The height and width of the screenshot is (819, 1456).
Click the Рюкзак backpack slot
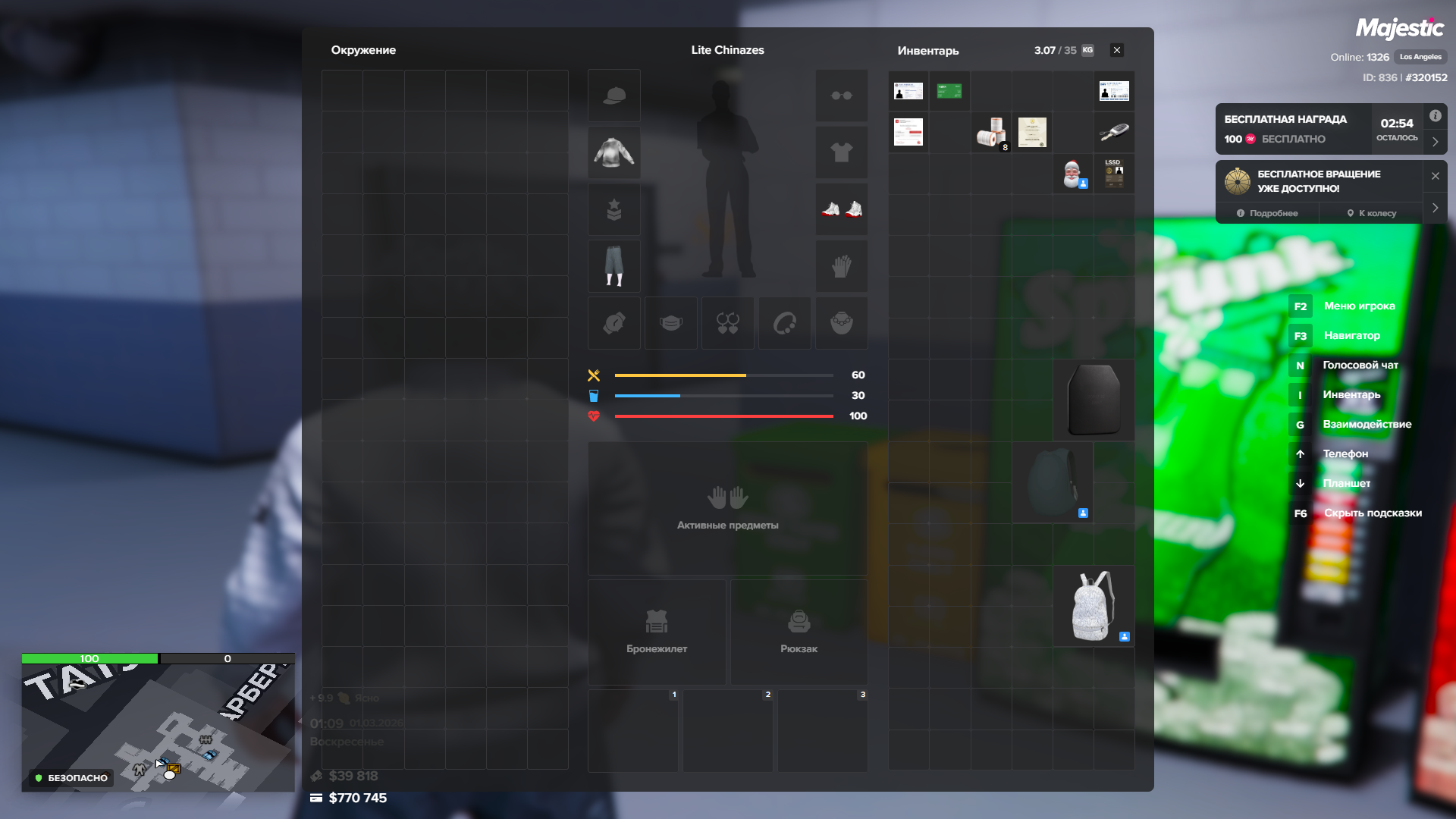click(799, 631)
